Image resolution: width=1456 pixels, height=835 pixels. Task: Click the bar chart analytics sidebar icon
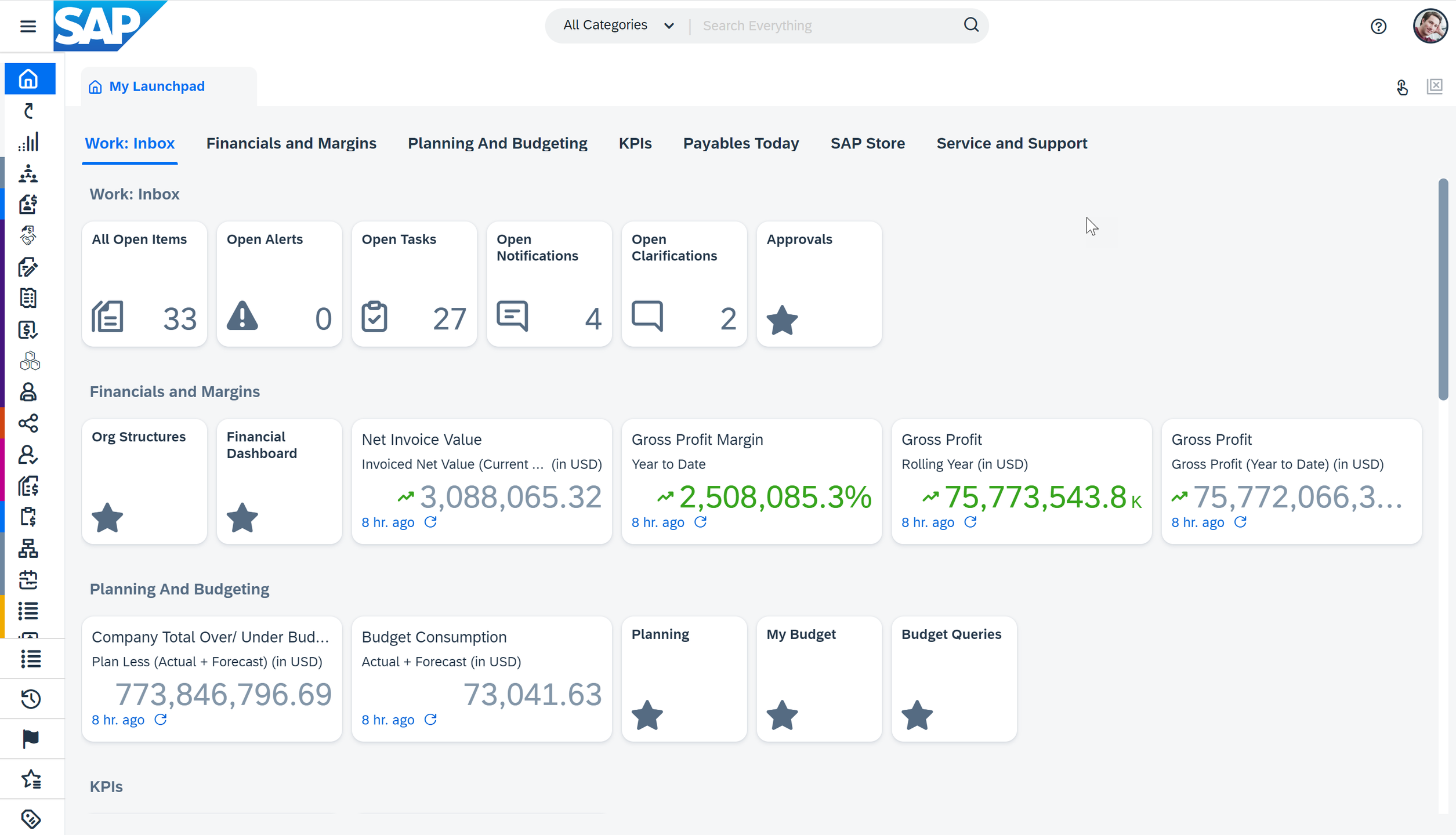28,142
